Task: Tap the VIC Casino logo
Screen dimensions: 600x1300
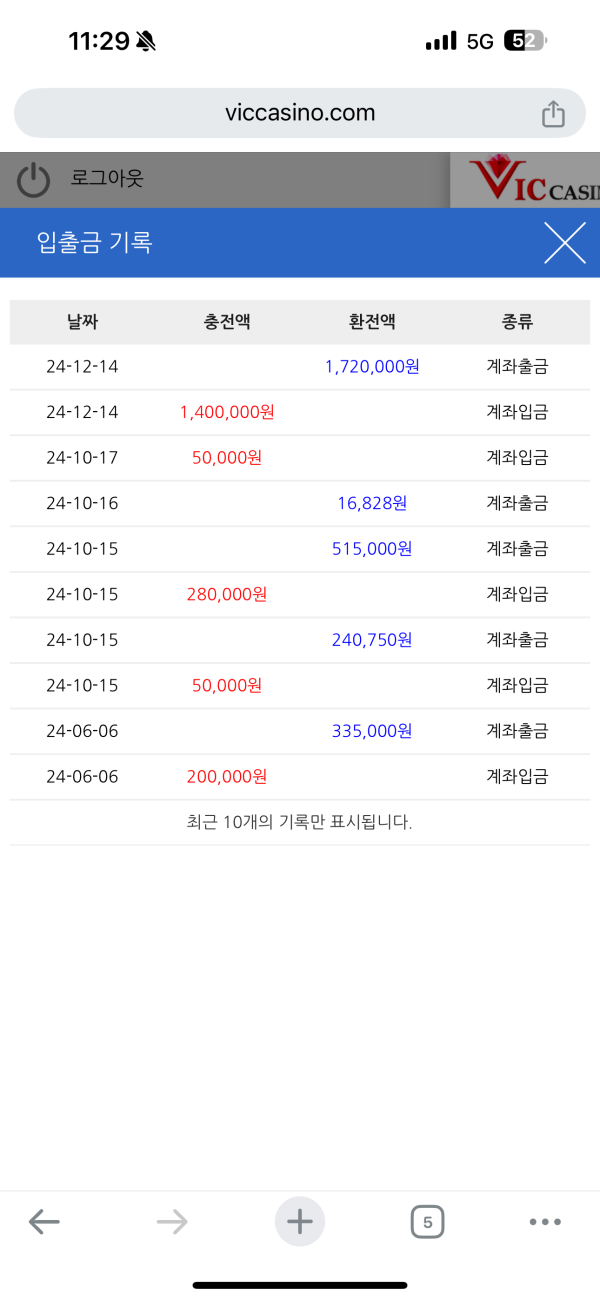Action: click(525, 180)
